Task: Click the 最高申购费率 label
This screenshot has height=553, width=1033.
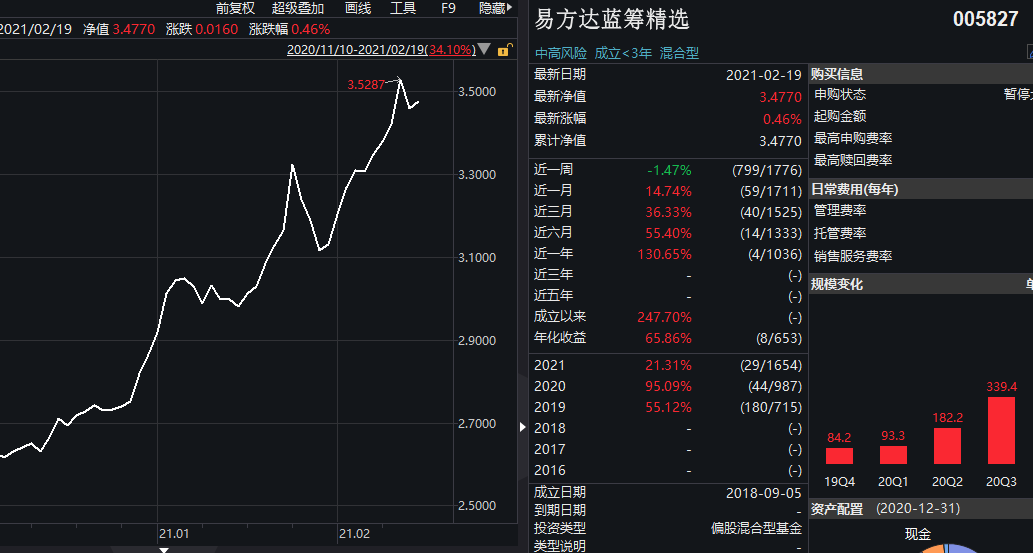Action: click(x=853, y=139)
